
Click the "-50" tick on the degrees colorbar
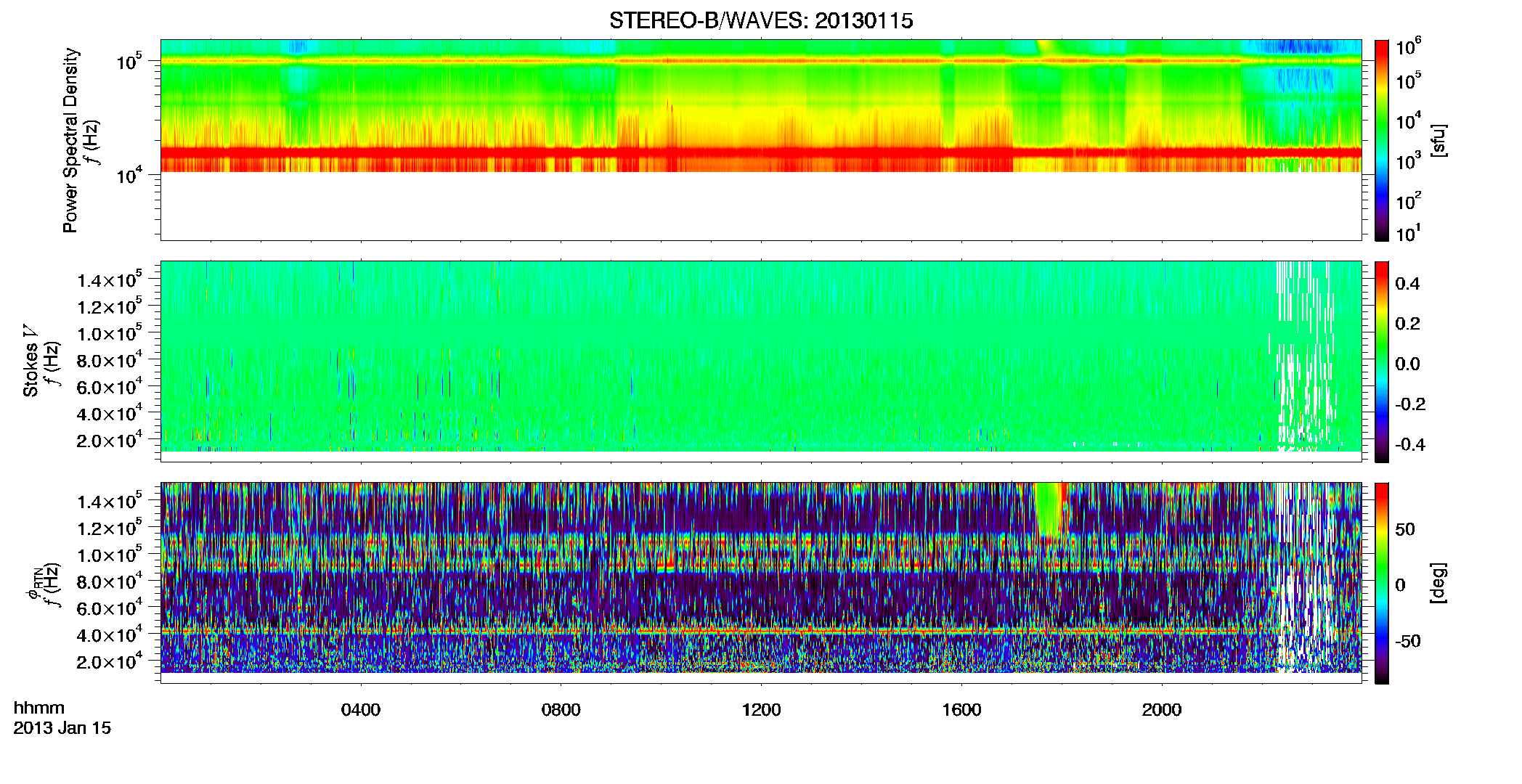point(1407,642)
